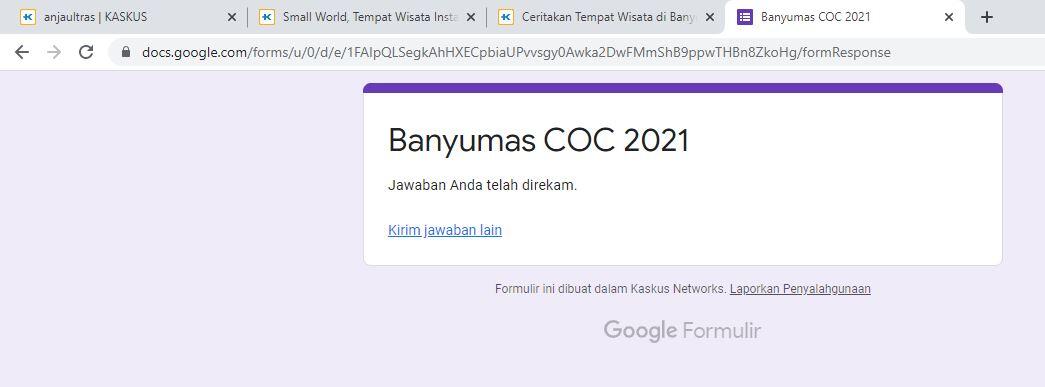Click the Google Forms favicon on Banyumas tab

point(745,17)
